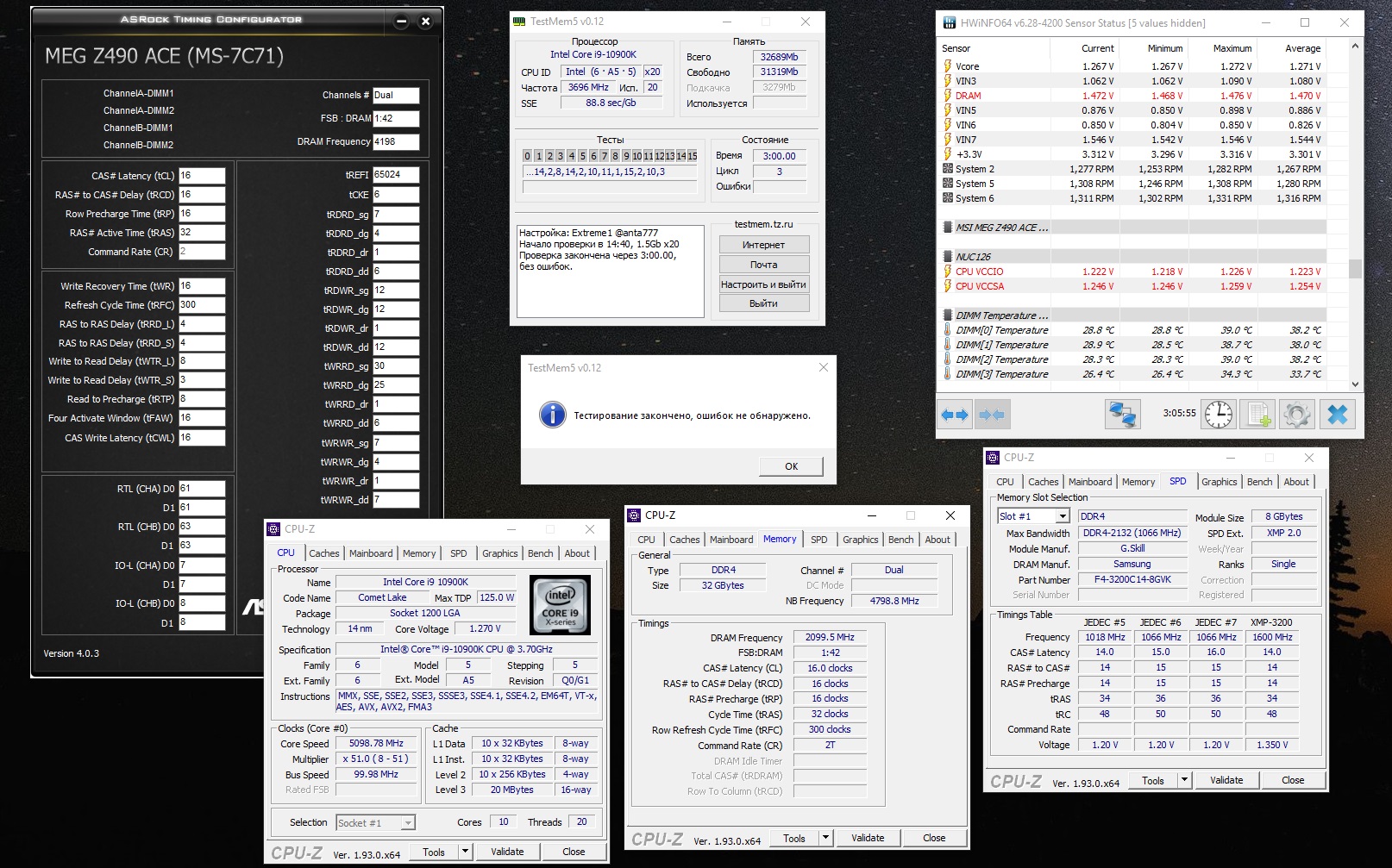Click the Выйти button in TestMem5
The height and width of the screenshot is (868, 1392).
pos(763,303)
